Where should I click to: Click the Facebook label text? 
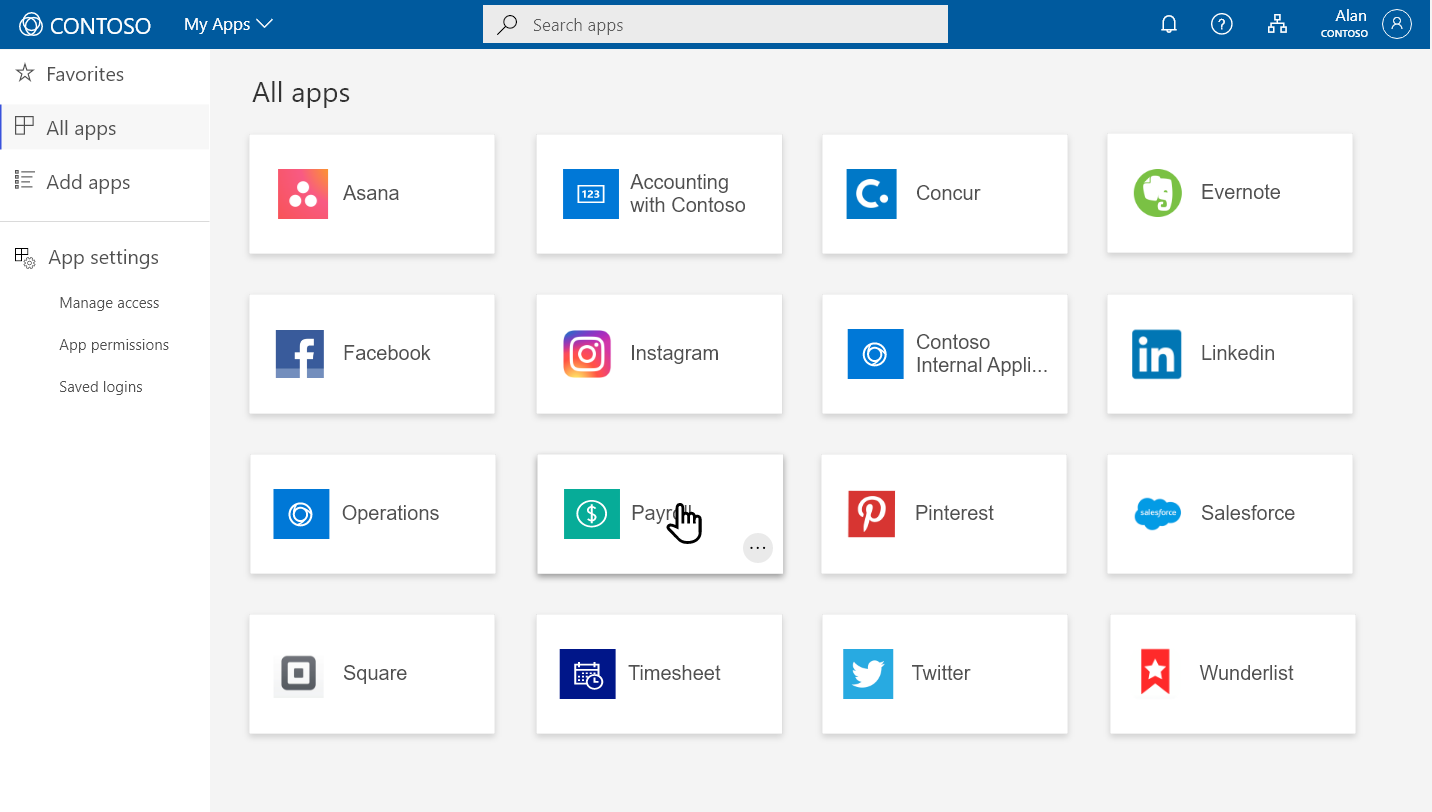386,354
